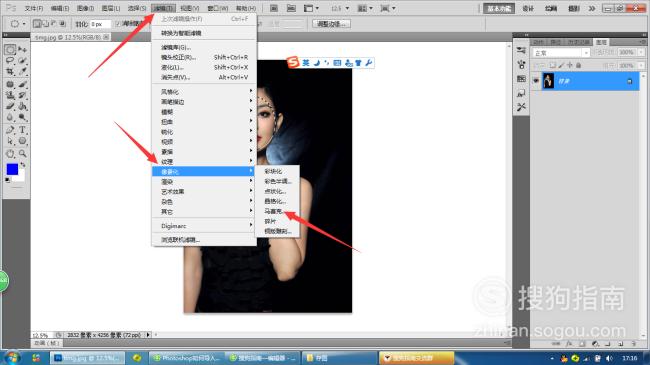This screenshot has width=650, height=365.
Task: Select the History Brush tool
Action: [22, 95]
